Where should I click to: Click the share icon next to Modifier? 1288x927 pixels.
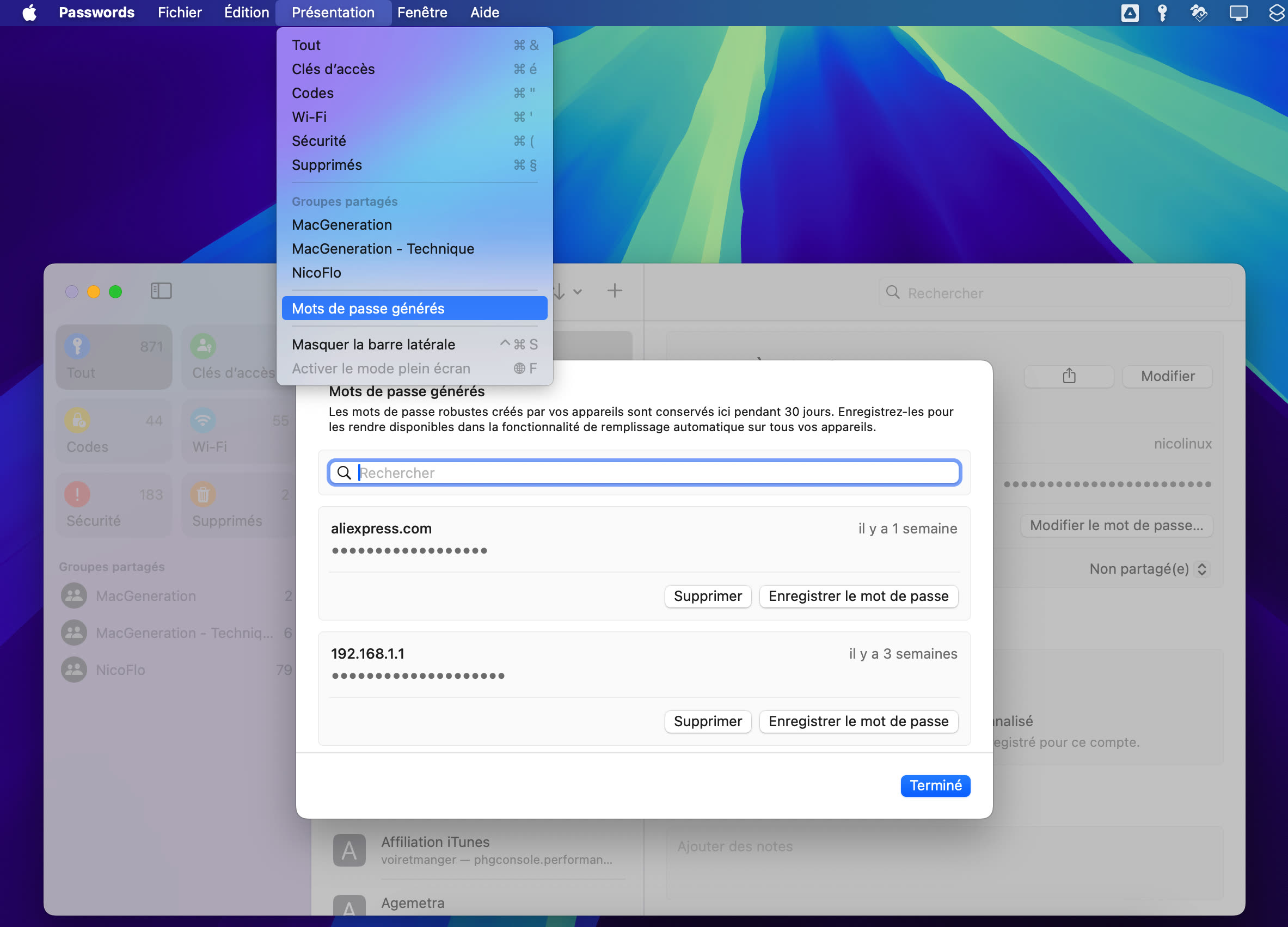(x=1069, y=376)
